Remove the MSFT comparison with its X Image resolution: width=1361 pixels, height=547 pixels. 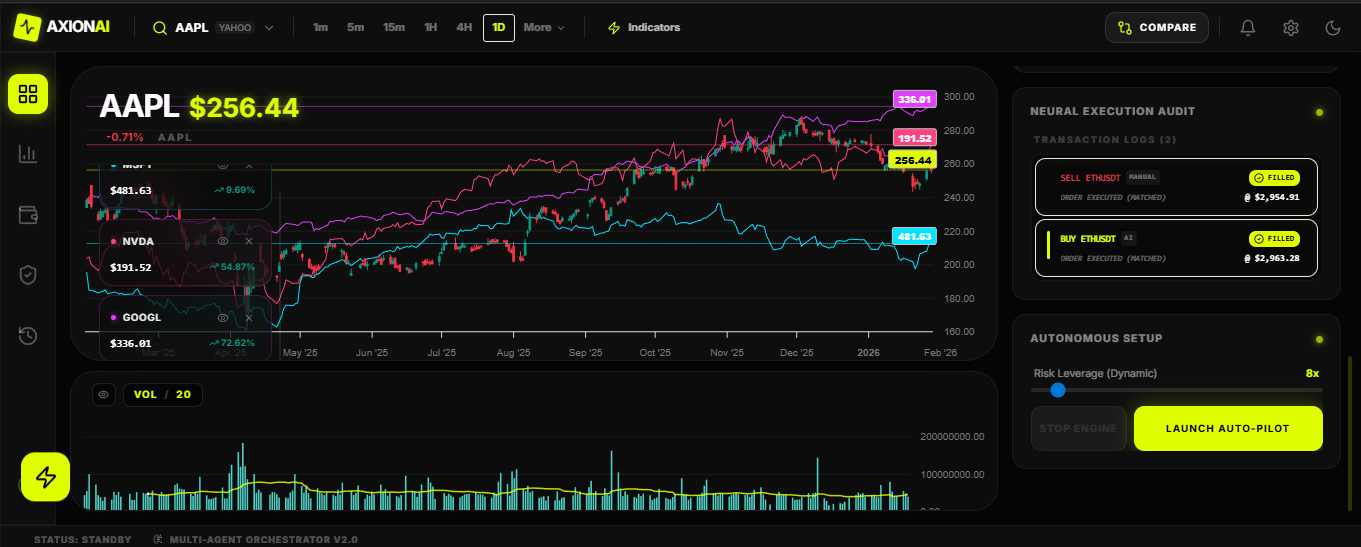pos(249,166)
